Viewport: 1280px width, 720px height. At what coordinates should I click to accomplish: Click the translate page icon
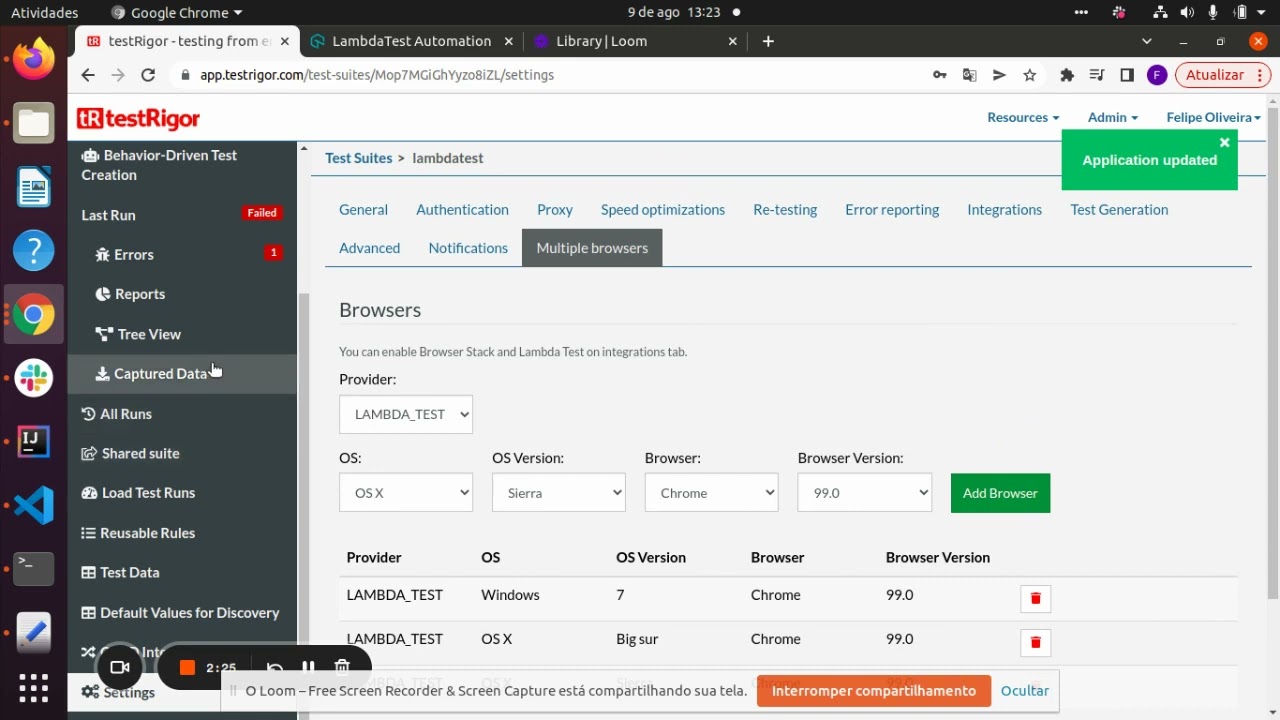point(969,75)
